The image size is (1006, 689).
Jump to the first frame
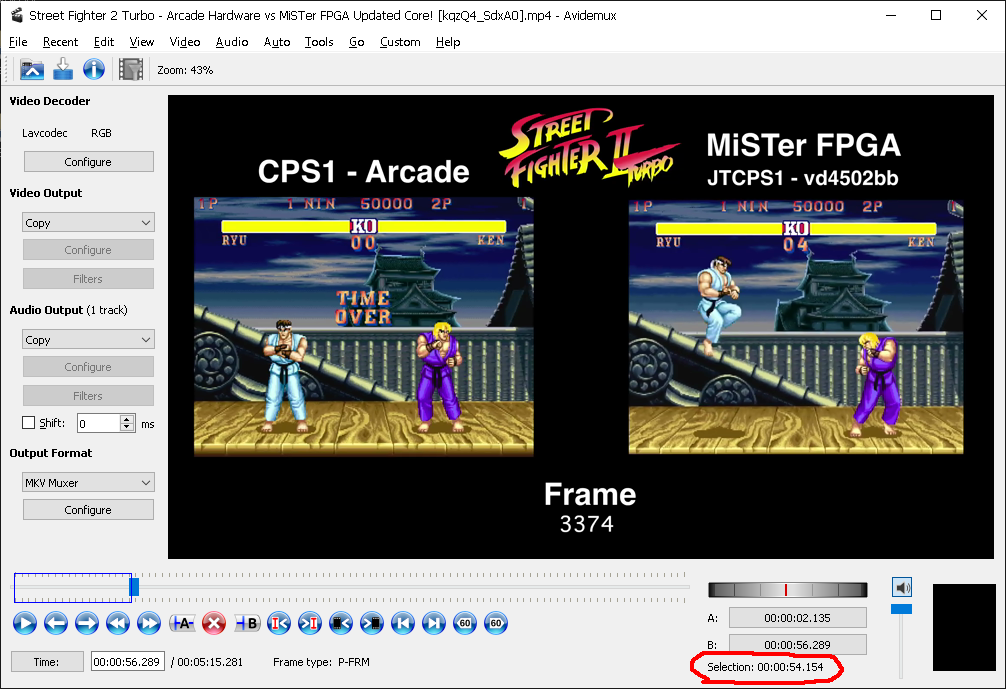pyautogui.click(x=403, y=623)
